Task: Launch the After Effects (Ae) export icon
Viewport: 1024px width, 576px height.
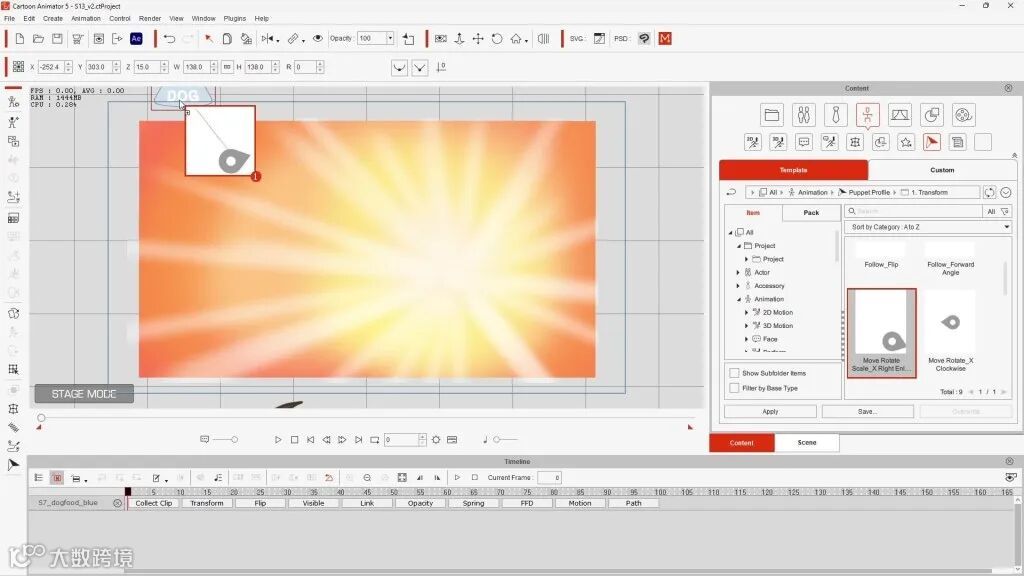Action: pyautogui.click(x=136, y=39)
